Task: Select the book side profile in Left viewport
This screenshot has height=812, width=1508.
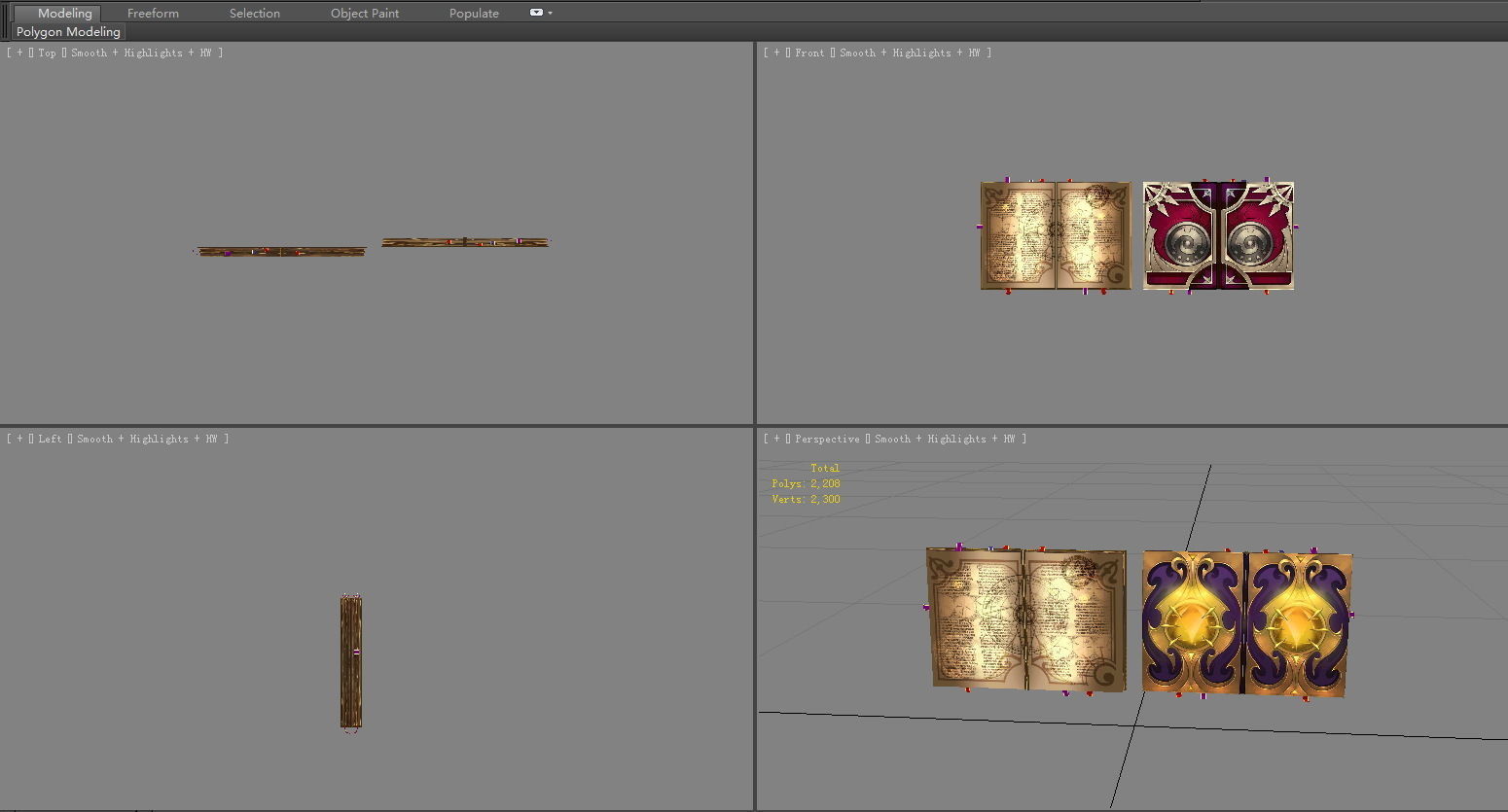Action: click(x=351, y=661)
